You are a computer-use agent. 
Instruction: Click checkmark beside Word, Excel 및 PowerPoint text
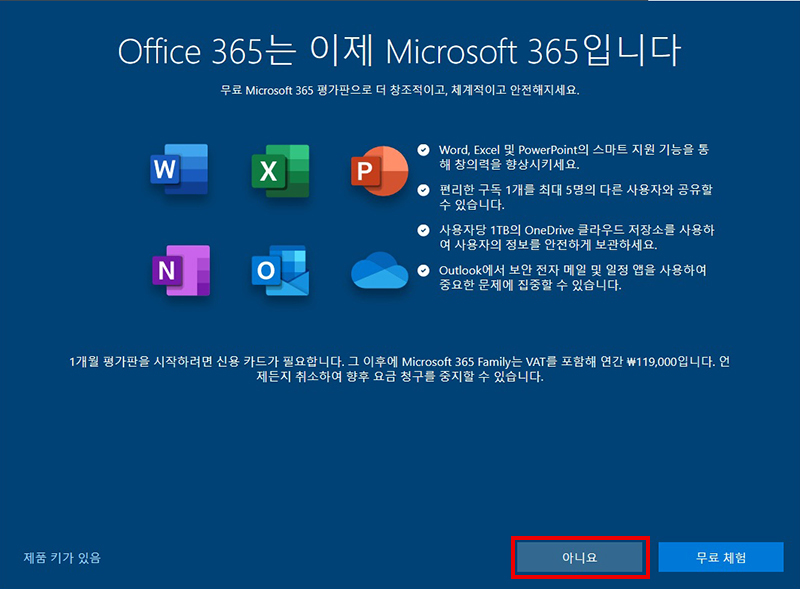[423, 150]
